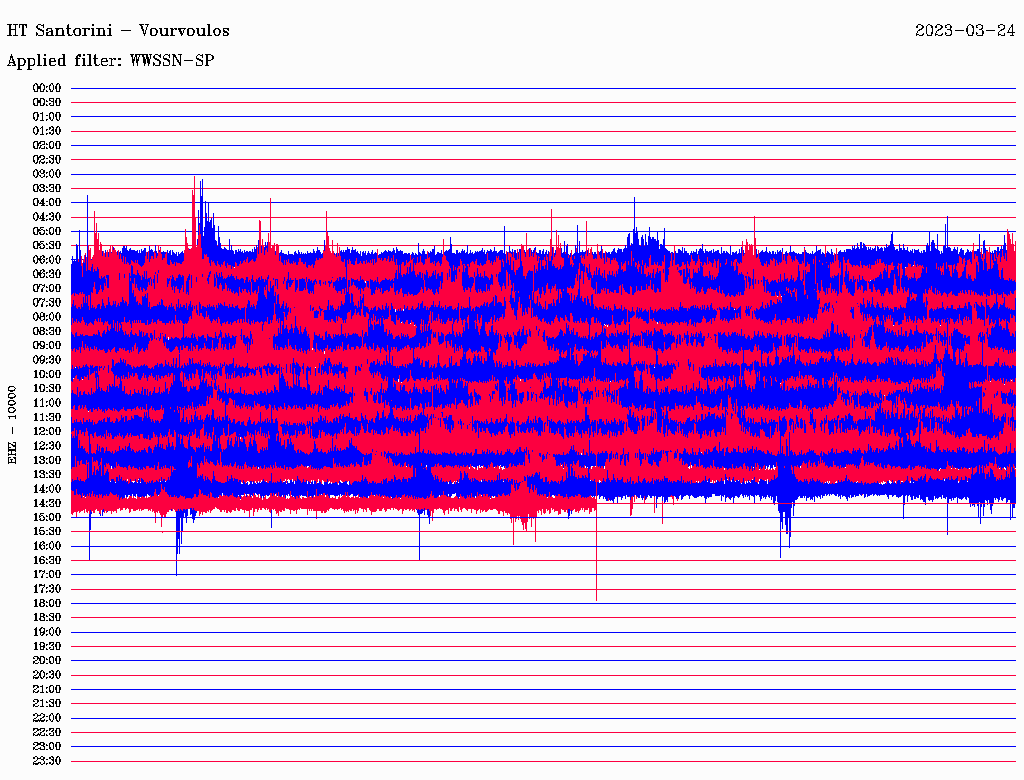This screenshot has height=780, width=1024.
Task: Select the 09:00 time label
Action: (47, 345)
